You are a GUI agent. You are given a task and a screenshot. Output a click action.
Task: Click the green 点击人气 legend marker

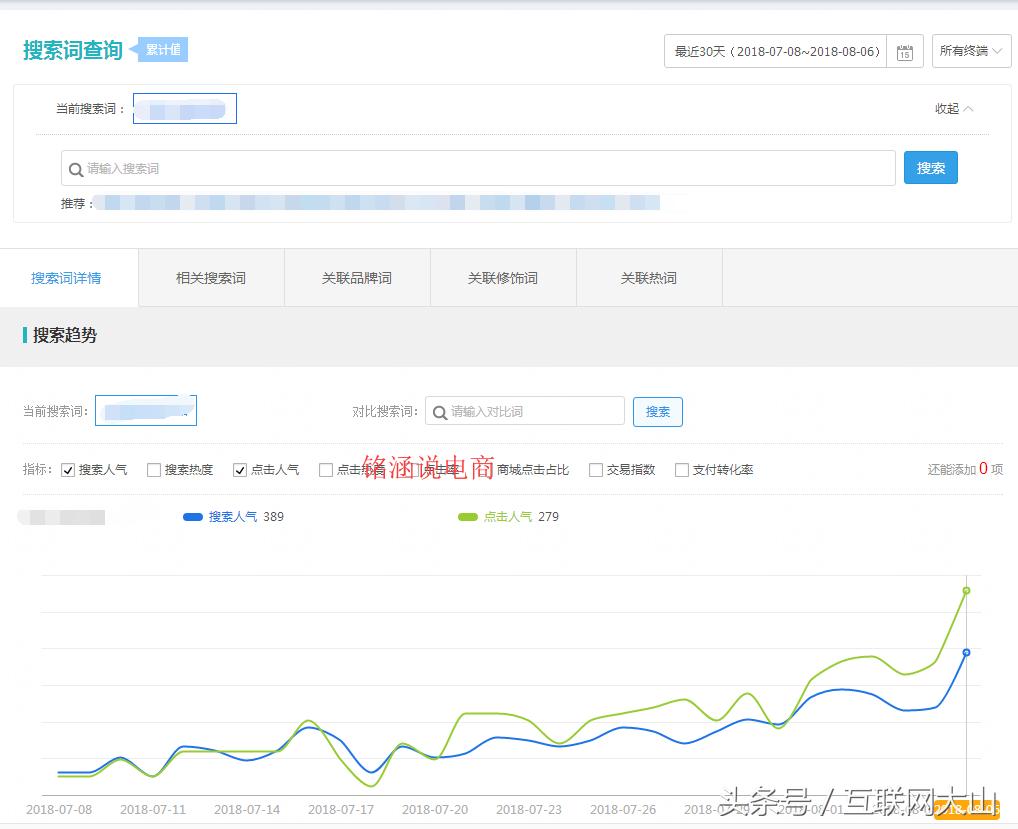467,518
